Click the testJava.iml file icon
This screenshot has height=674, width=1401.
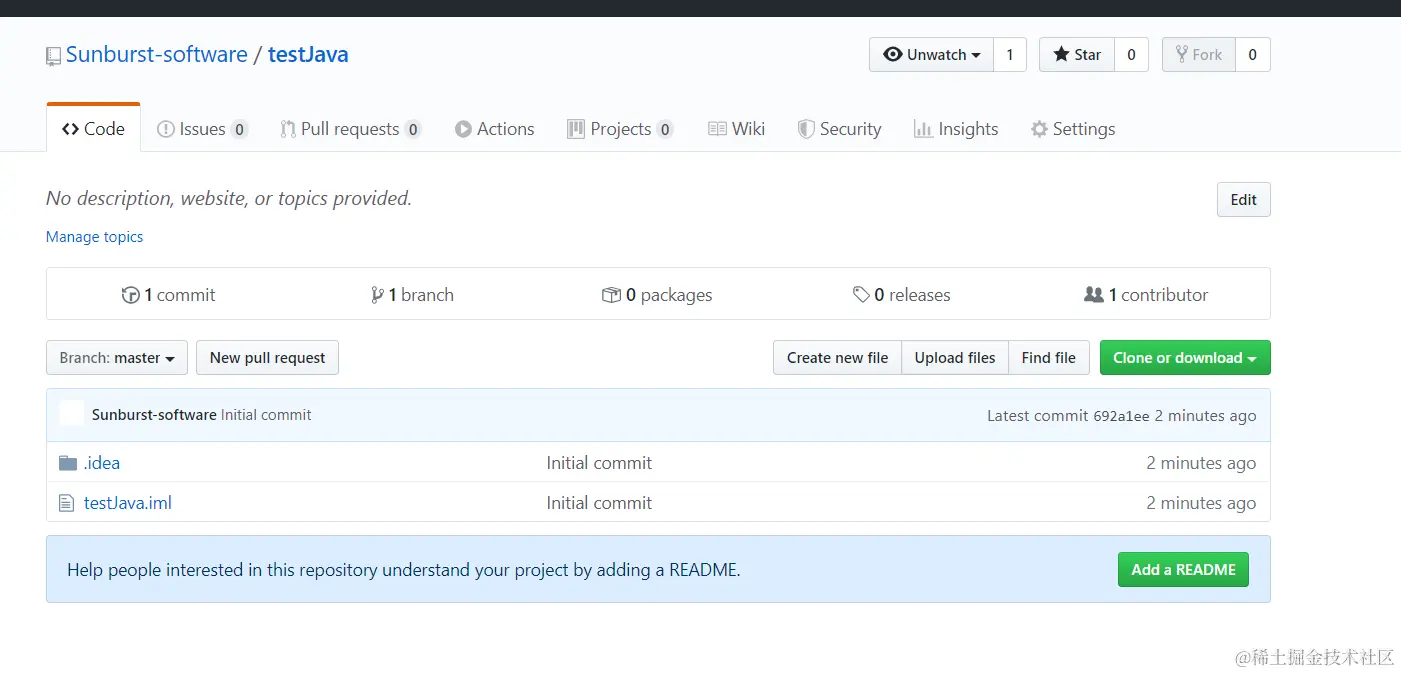coord(67,503)
